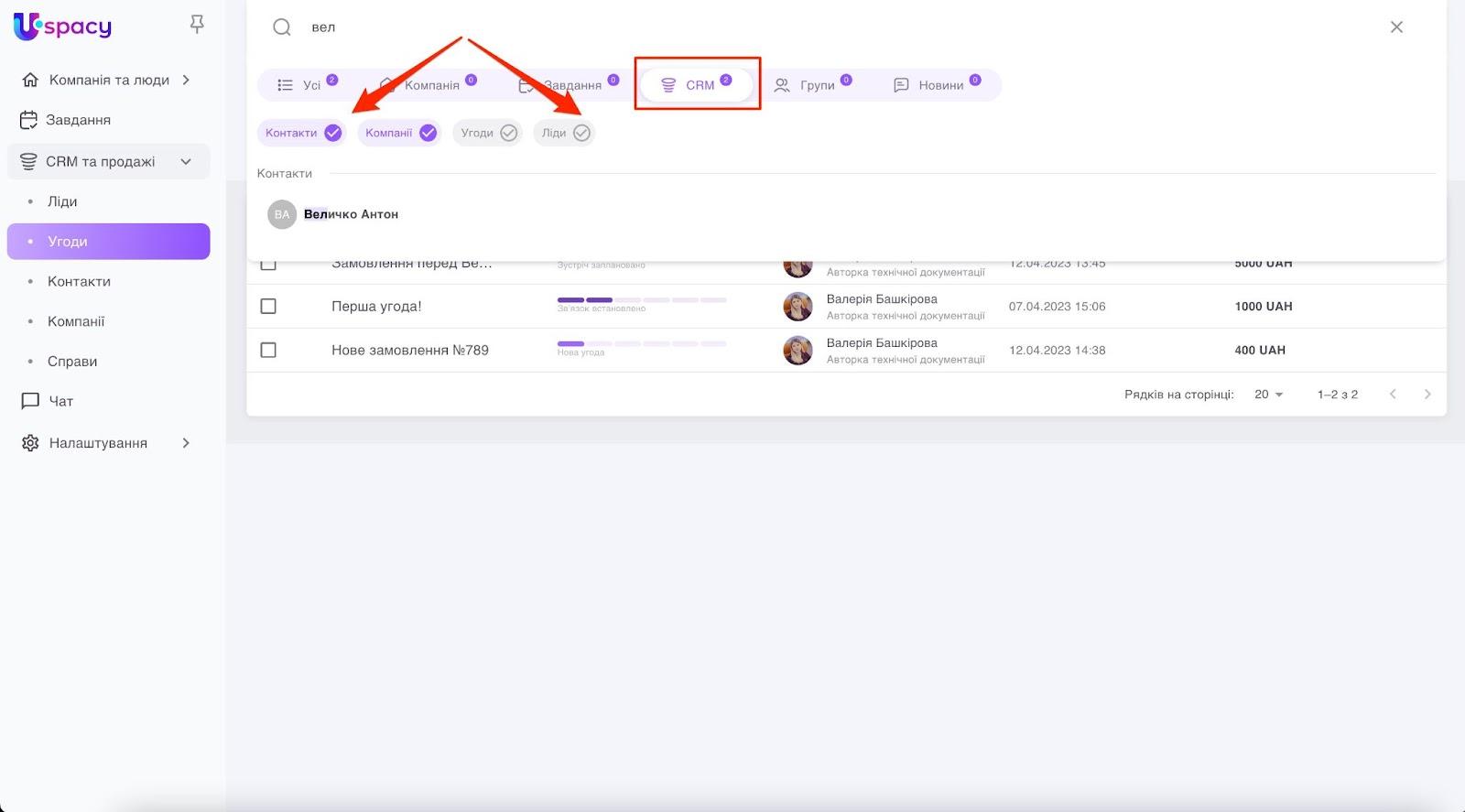Open Угоди in sidebar

click(x=108, y=242)
